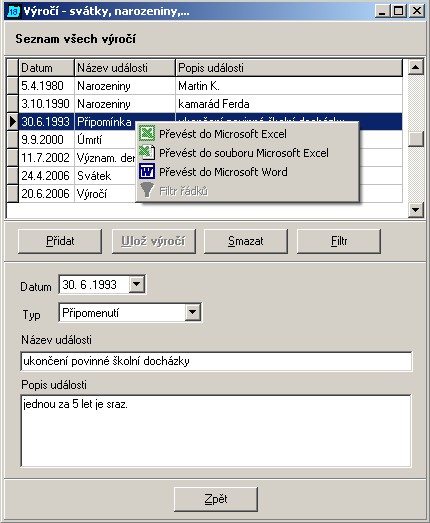The height and width of the screenshot is (523, 430).
Task: Click the list scrollbar up arrow
Action: coord(416,67)
